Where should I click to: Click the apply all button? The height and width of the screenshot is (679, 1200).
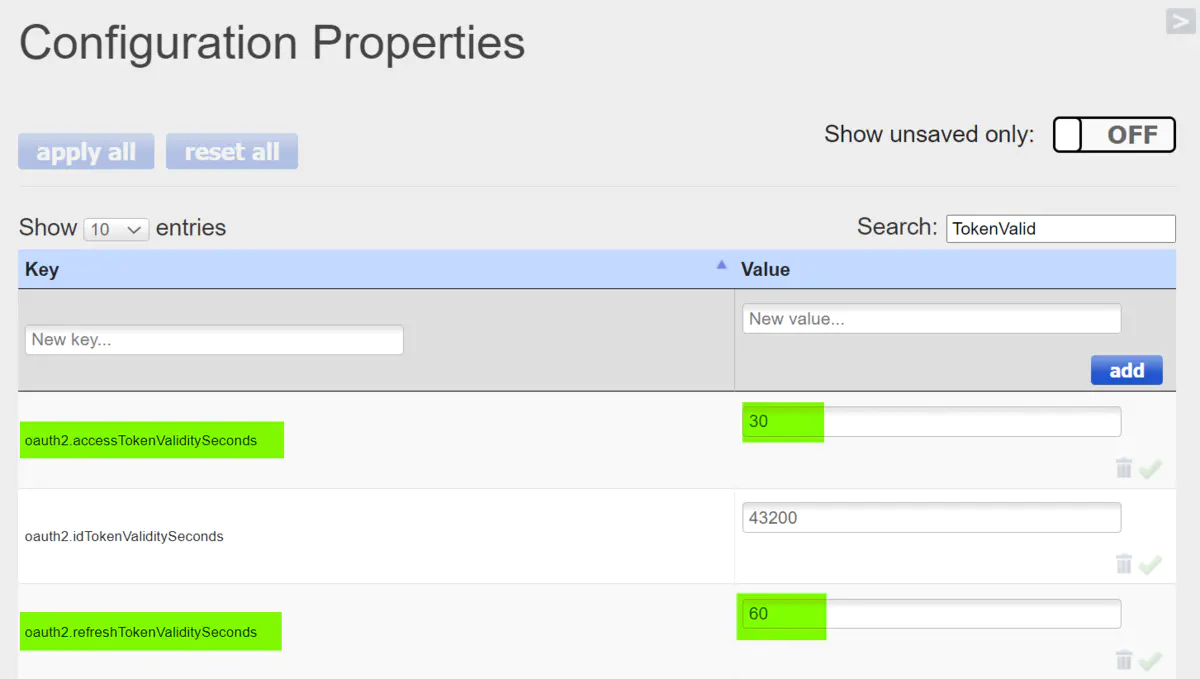(x=86, y=151)
